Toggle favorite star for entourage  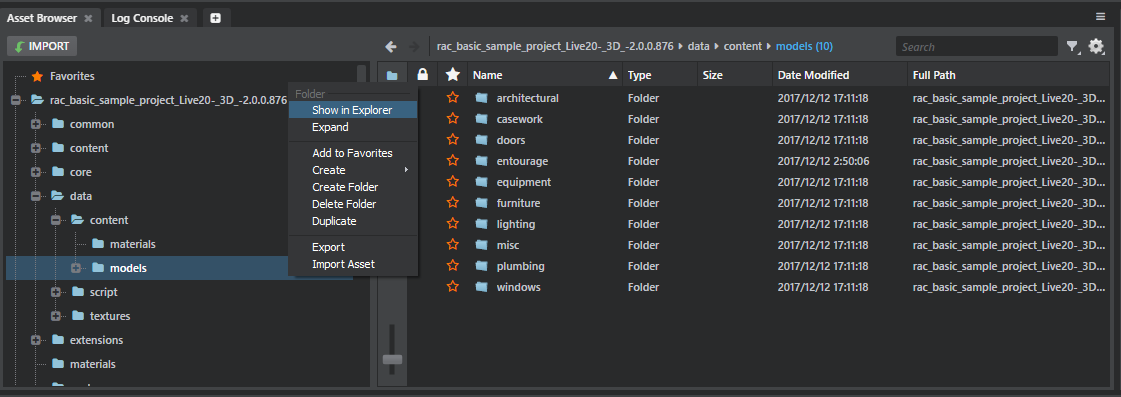click(452, 161)
